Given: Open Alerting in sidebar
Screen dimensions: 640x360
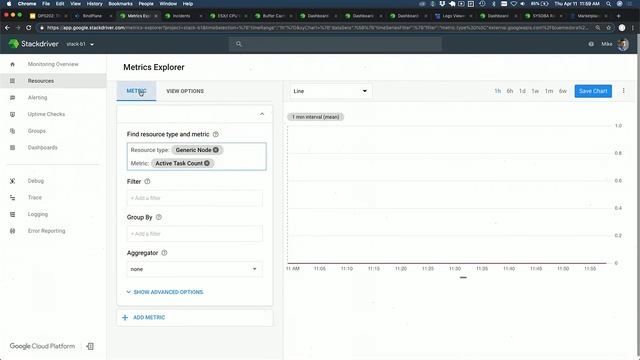Looking at the screenshot, I should point(38,98).
